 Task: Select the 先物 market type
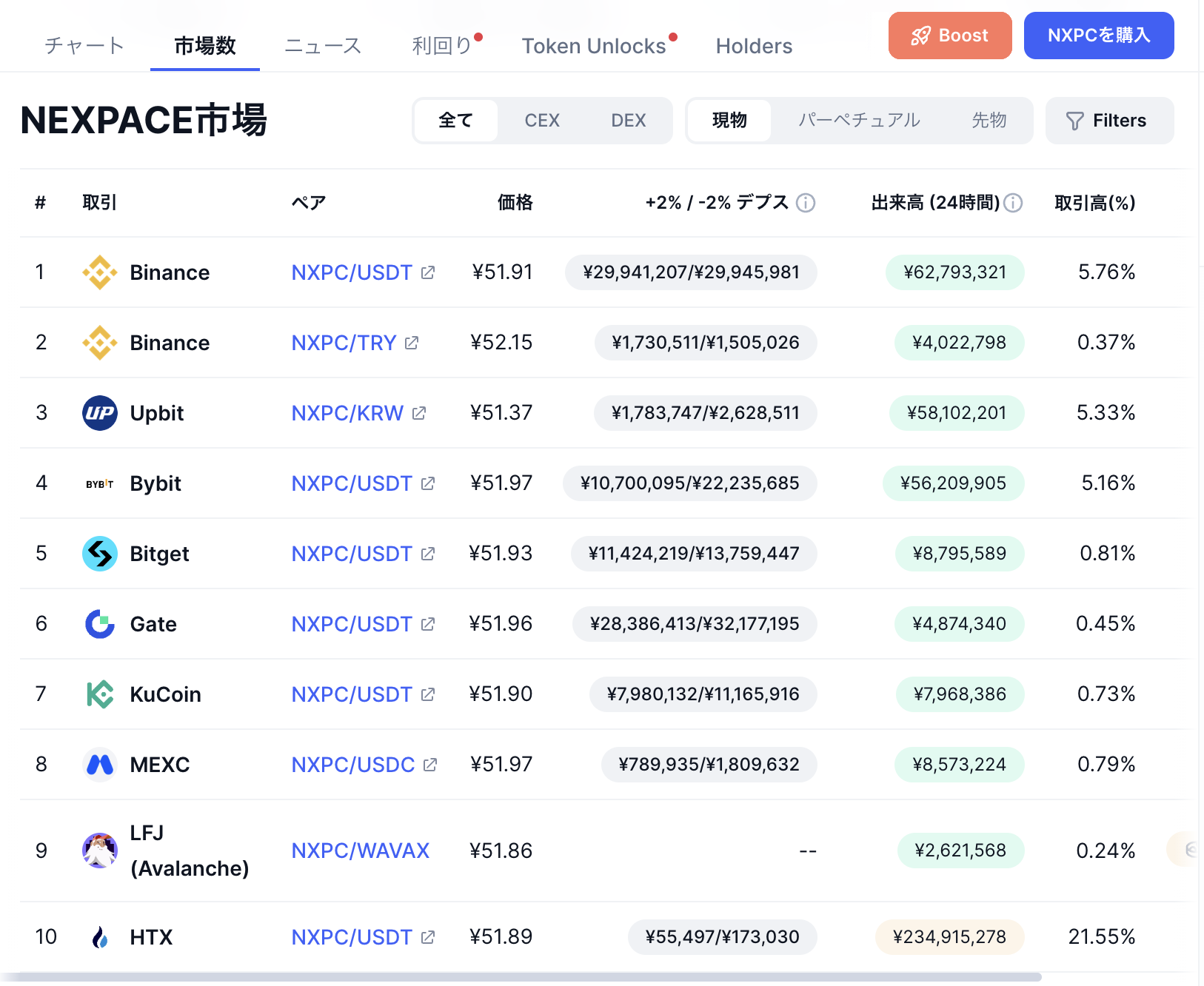(x=989, y=121)
